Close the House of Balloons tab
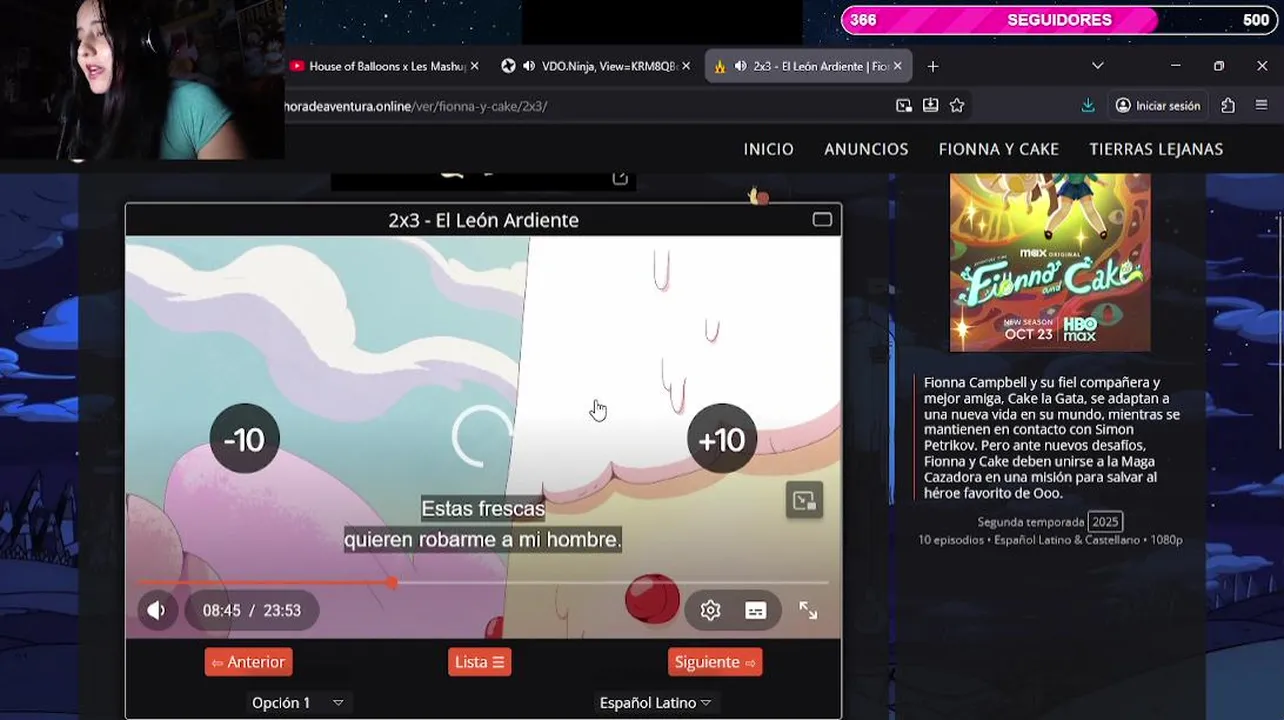 pyautogui.click(x=474, y=66)
